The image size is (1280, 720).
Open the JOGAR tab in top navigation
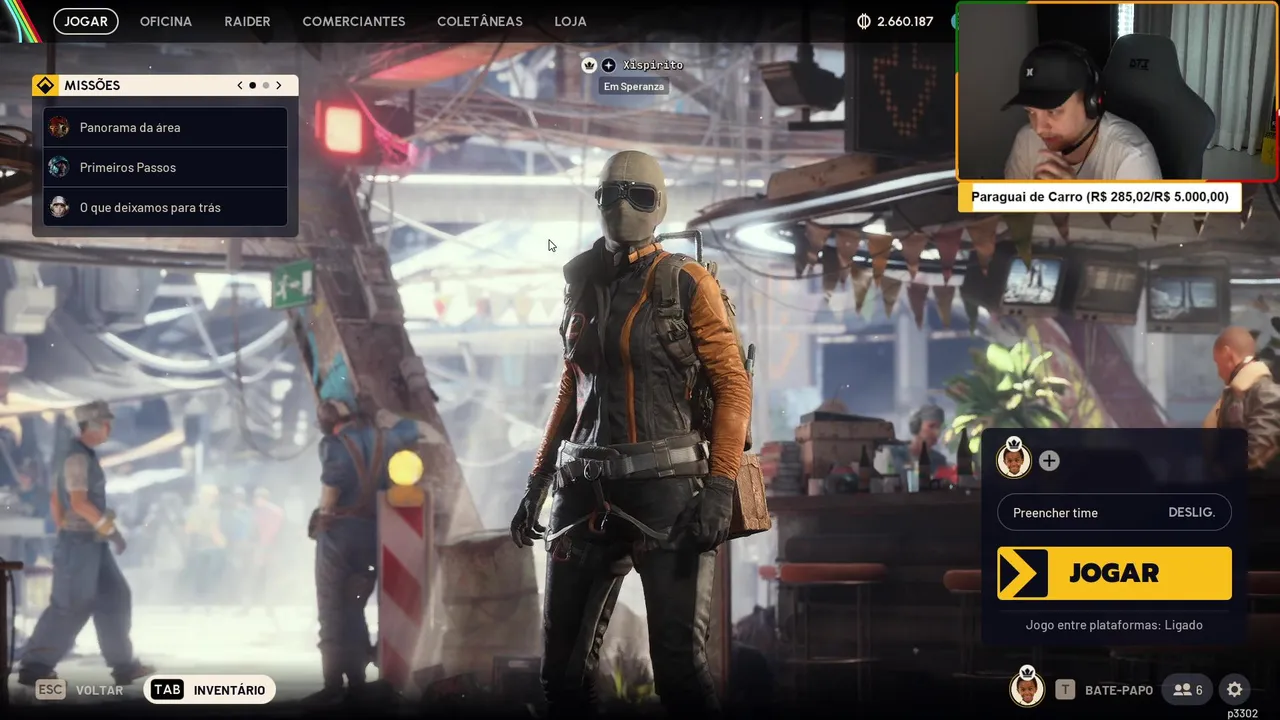(86, 21)
